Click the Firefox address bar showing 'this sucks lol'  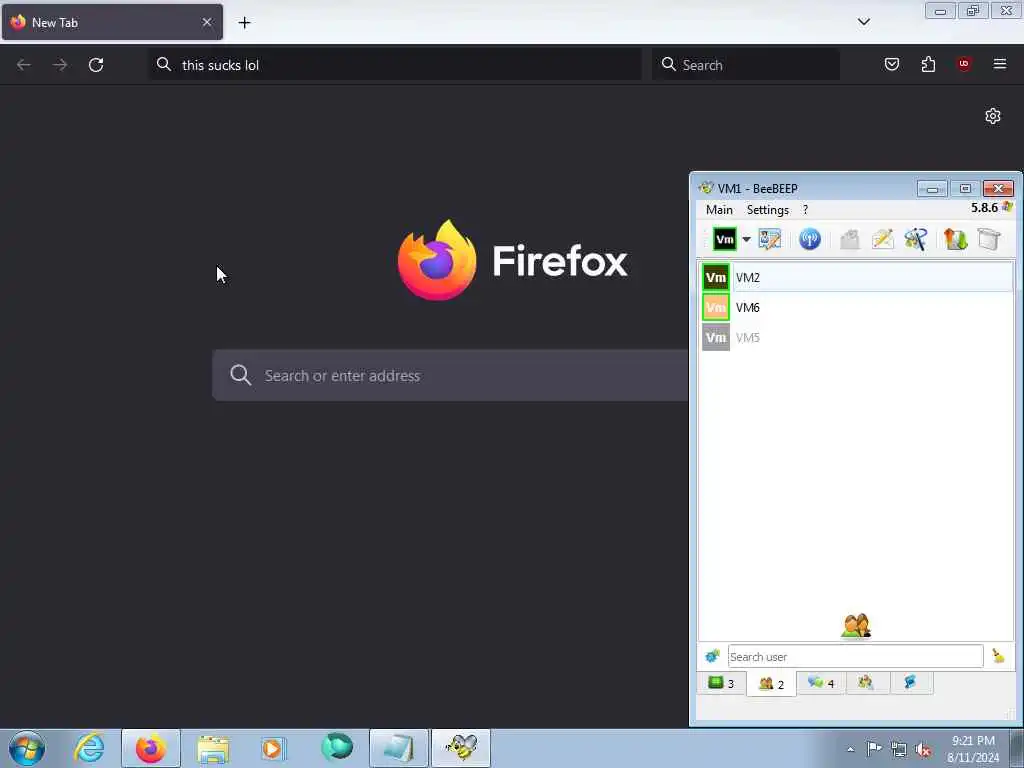point(395,65)
